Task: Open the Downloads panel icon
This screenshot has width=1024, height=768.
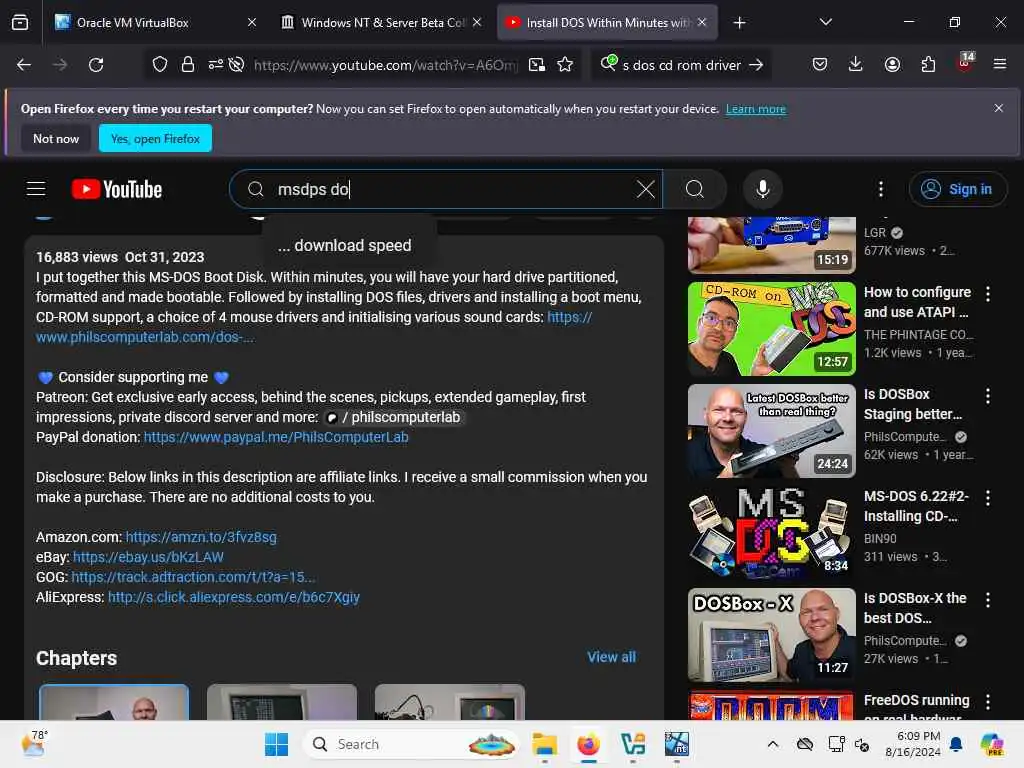Action: [x=856, y=64]
